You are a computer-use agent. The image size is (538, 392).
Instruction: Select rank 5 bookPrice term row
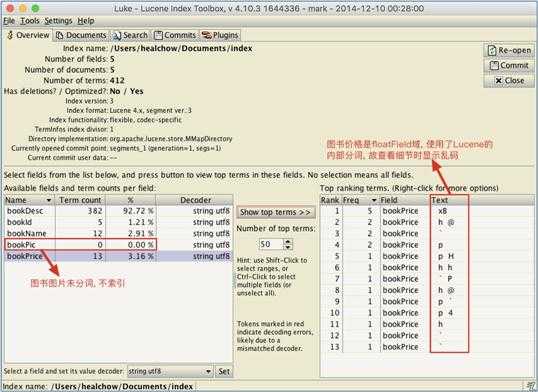point(426,256)
